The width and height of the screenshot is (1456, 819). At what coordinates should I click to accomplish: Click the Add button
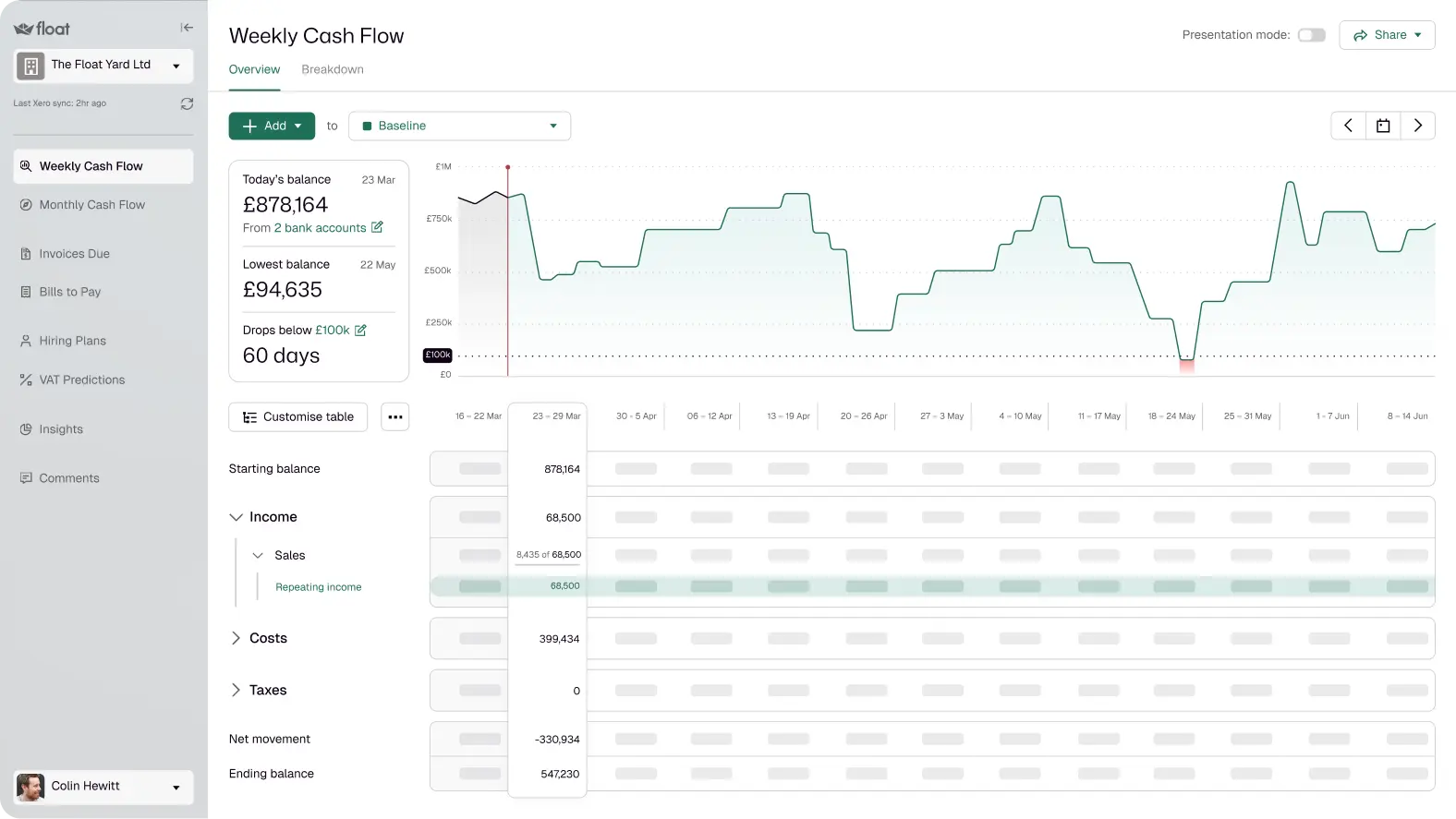(272, 126)
